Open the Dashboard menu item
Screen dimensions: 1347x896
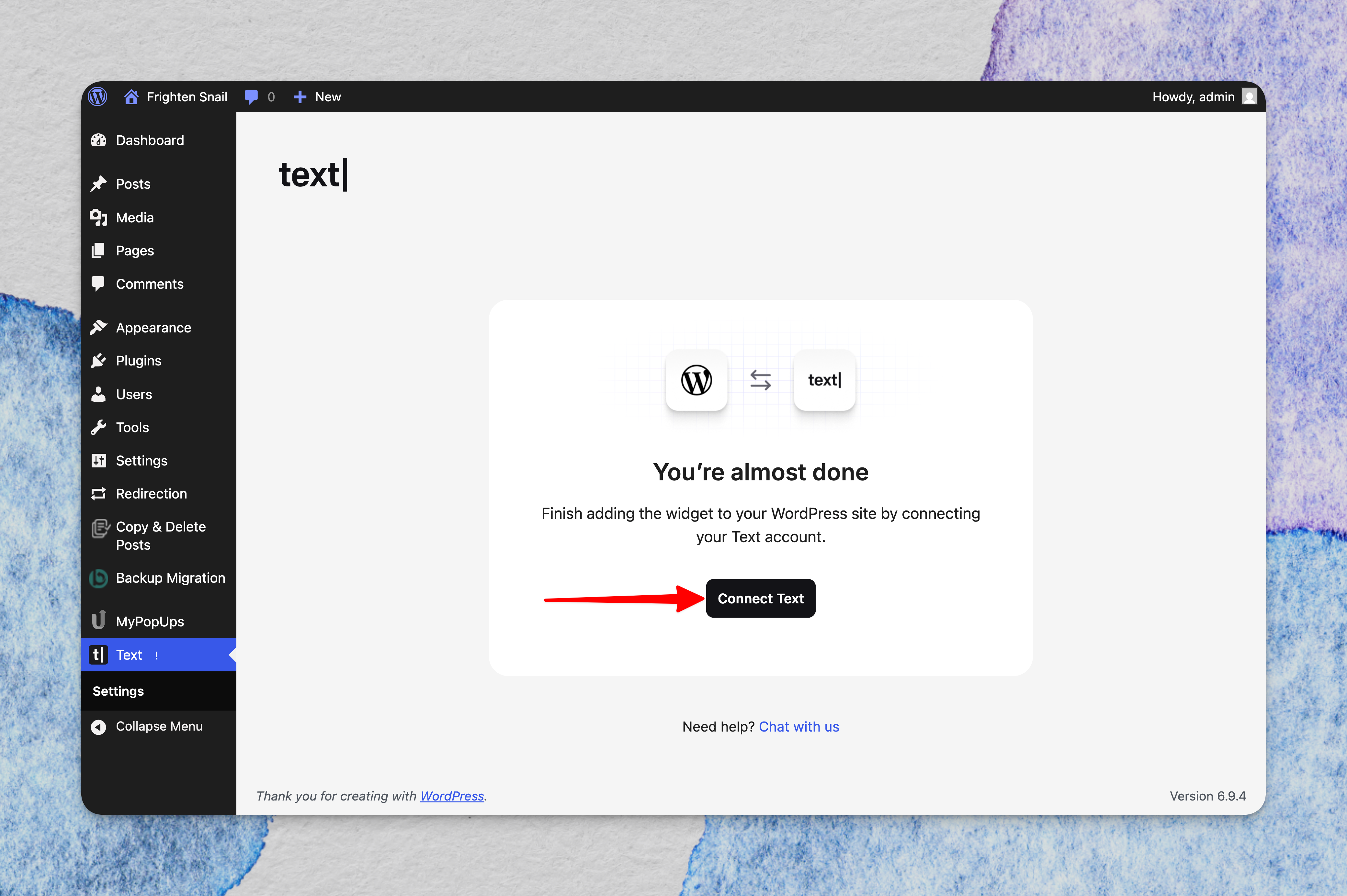coord(158,140)
